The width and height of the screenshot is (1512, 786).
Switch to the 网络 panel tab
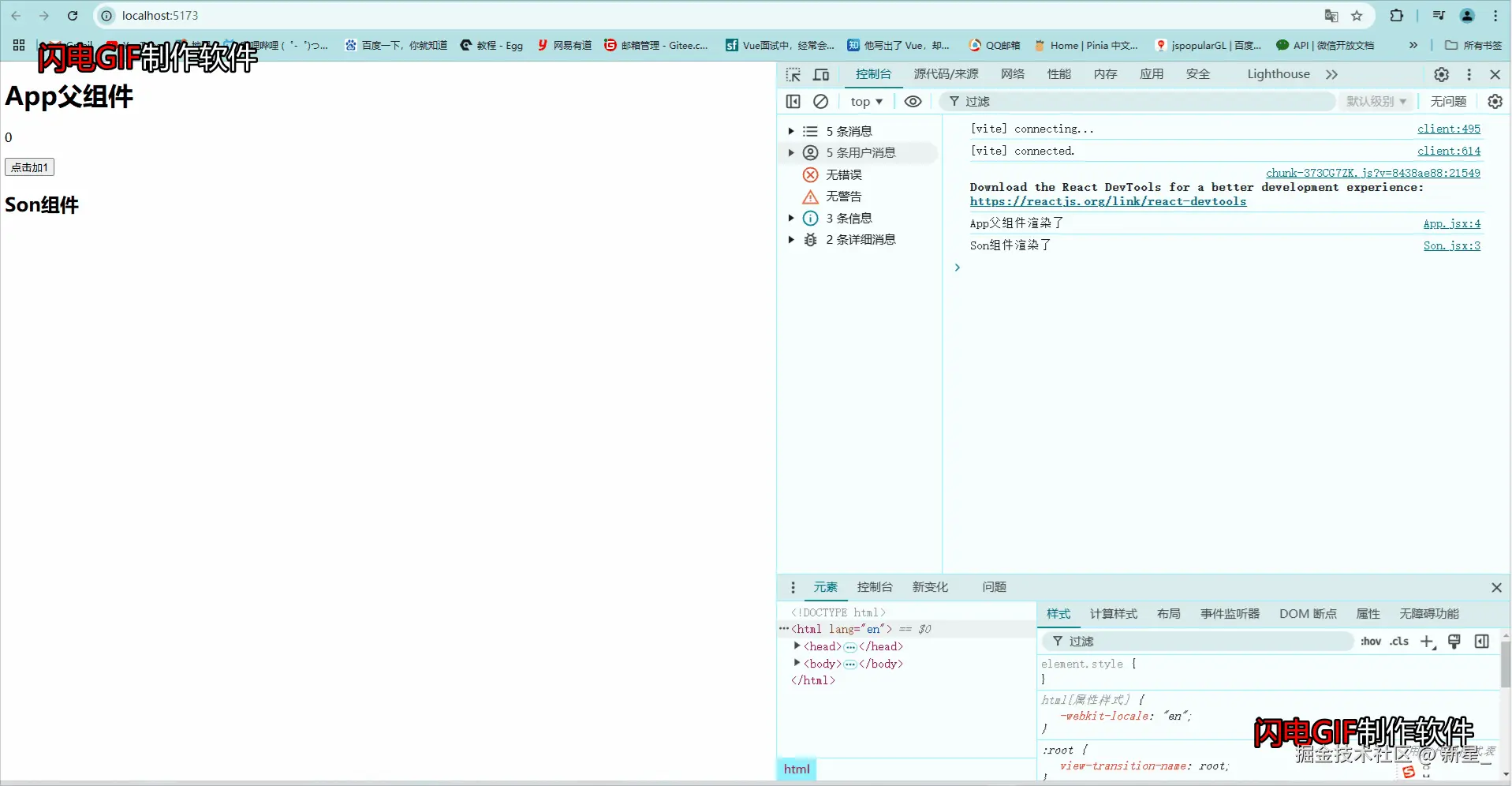[1013, 74]
